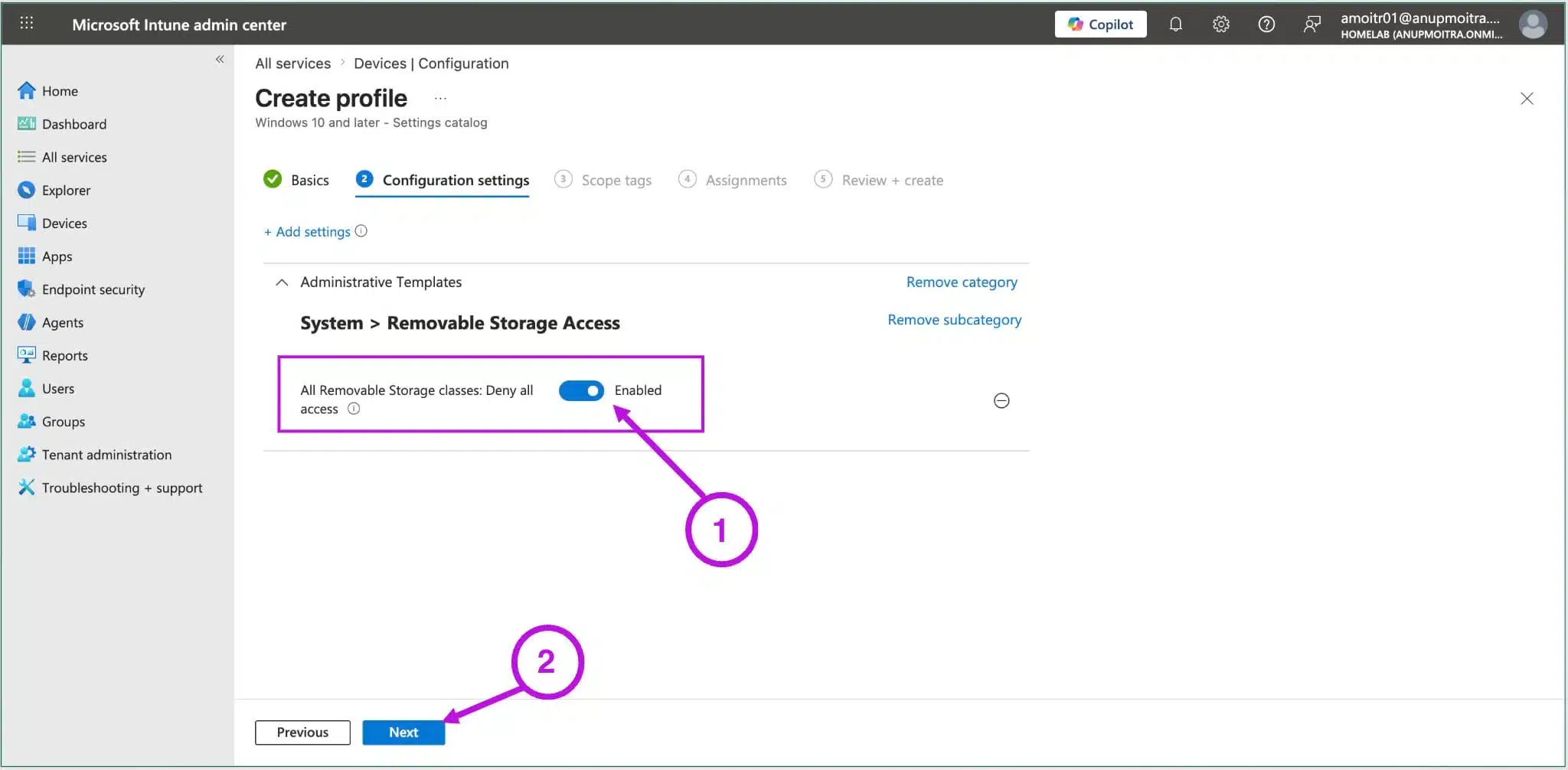The width and height of the screenshot is (1568, 770).
Task: Jump to Scope tags step
Action: (603, 180)
